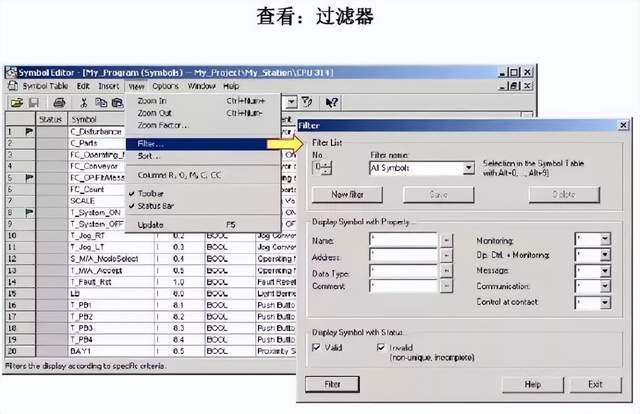Viewport: 640px width, 414px height.
Task: Click the flag icon in row 8
Action: [29, 212]
